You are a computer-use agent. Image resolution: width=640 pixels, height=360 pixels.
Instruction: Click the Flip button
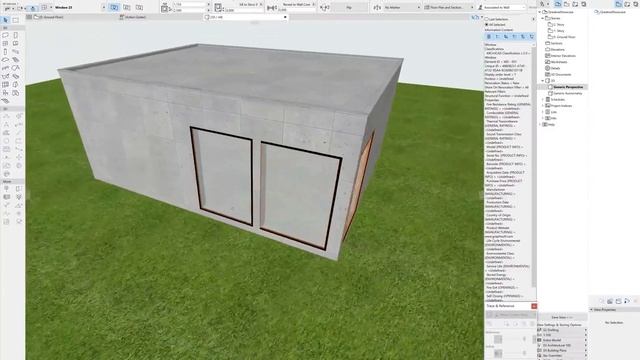(x=349, y=7)
